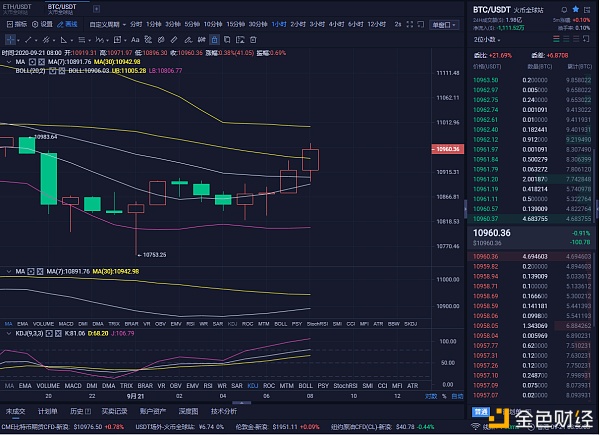Screen dimensions: 600x435
Task: Collapse the KDJ panel chevron
Action: 8,334
